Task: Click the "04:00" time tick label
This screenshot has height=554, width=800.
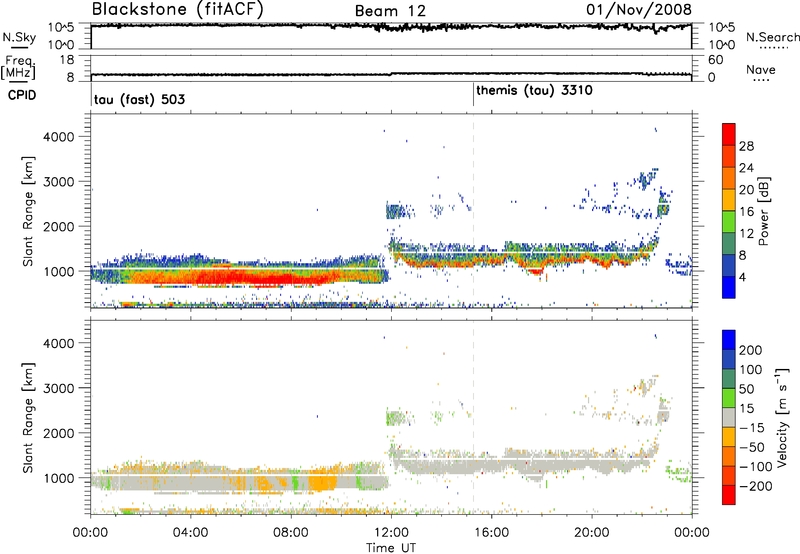Action: click(x=190, y=533)
